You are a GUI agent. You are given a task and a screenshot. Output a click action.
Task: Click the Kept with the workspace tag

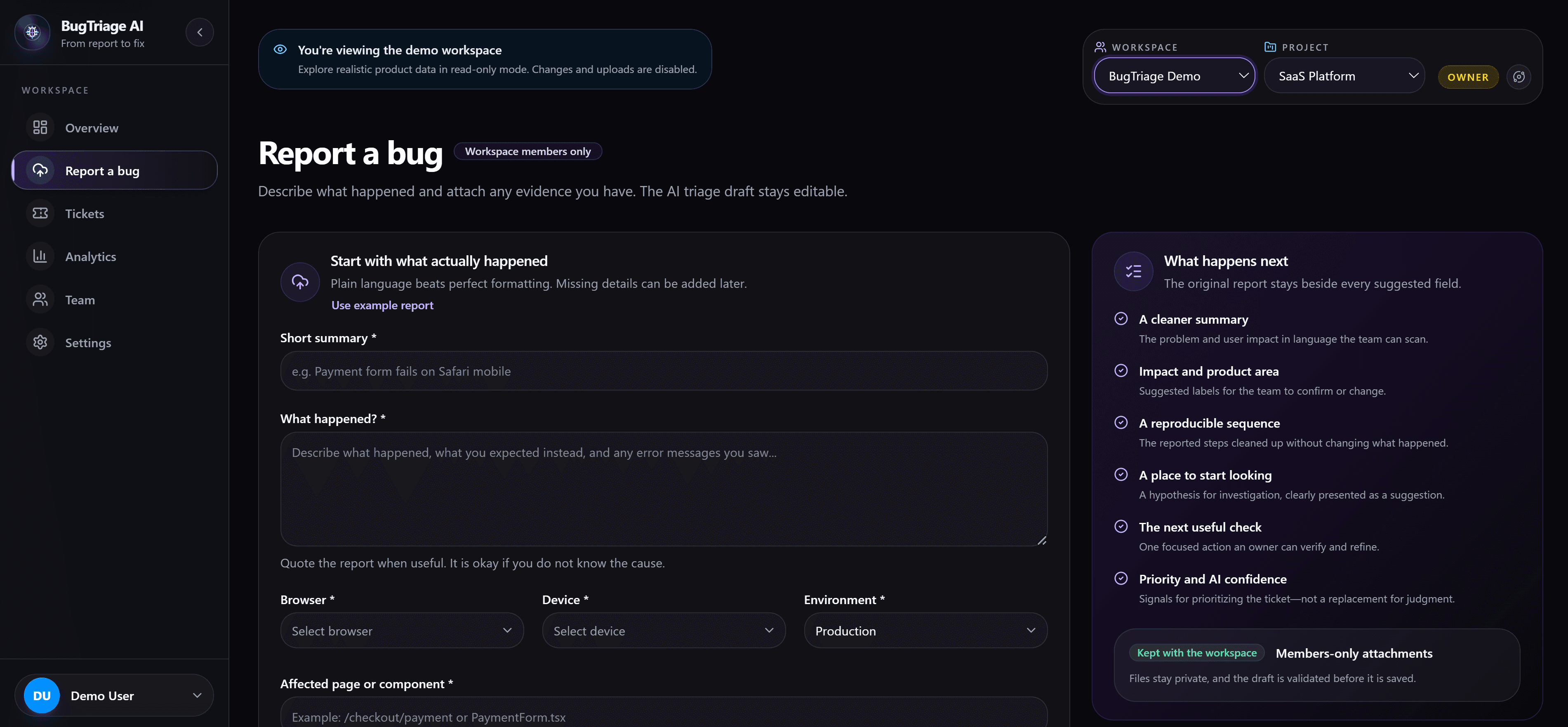(x=1197, y=653)
